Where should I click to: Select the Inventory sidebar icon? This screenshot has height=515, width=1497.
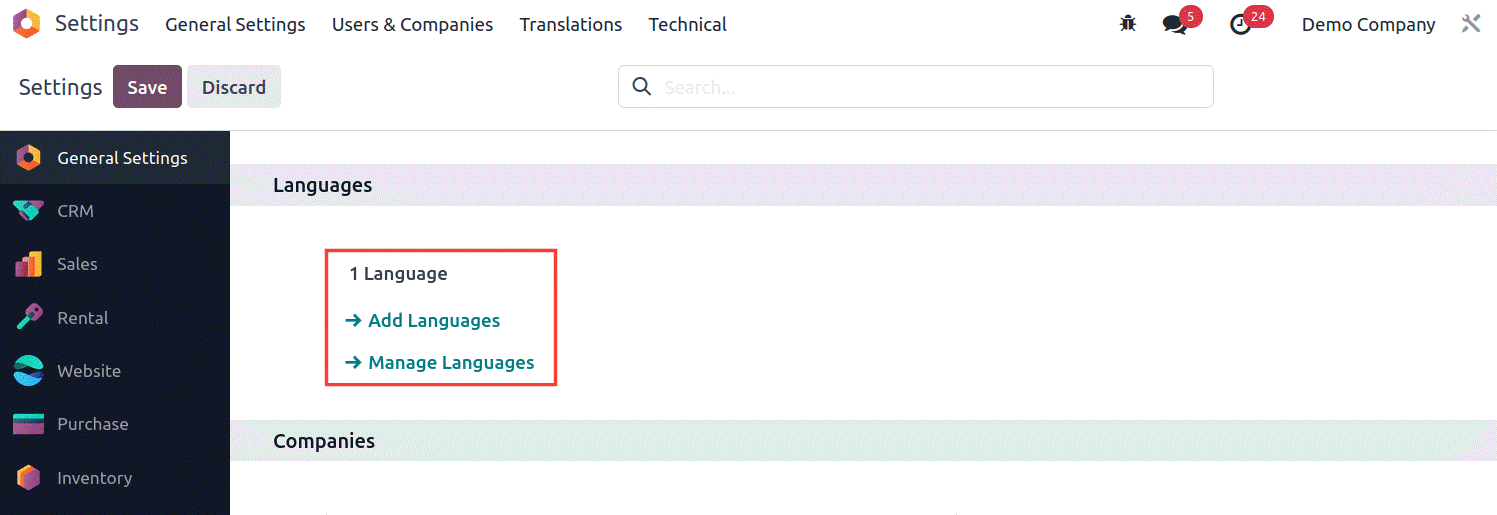[x=28, y=478]
